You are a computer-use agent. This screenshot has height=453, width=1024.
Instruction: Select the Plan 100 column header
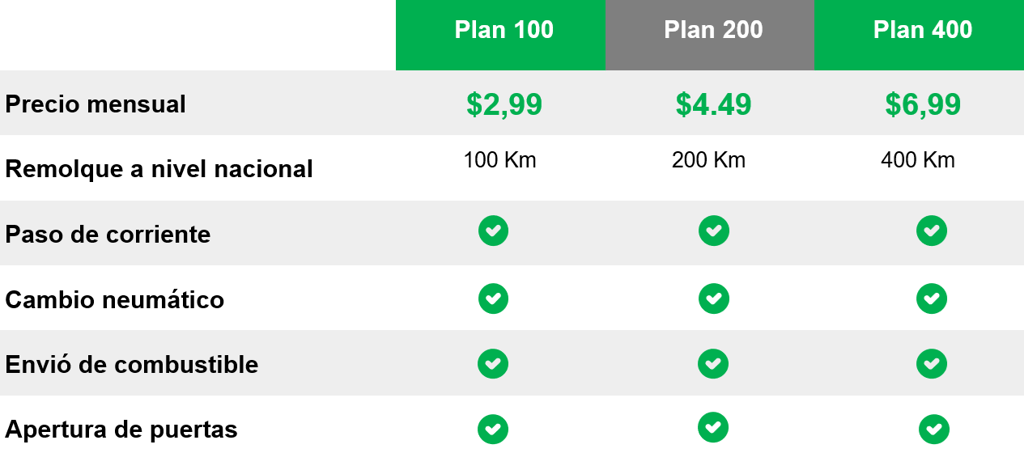coord(503,31)
